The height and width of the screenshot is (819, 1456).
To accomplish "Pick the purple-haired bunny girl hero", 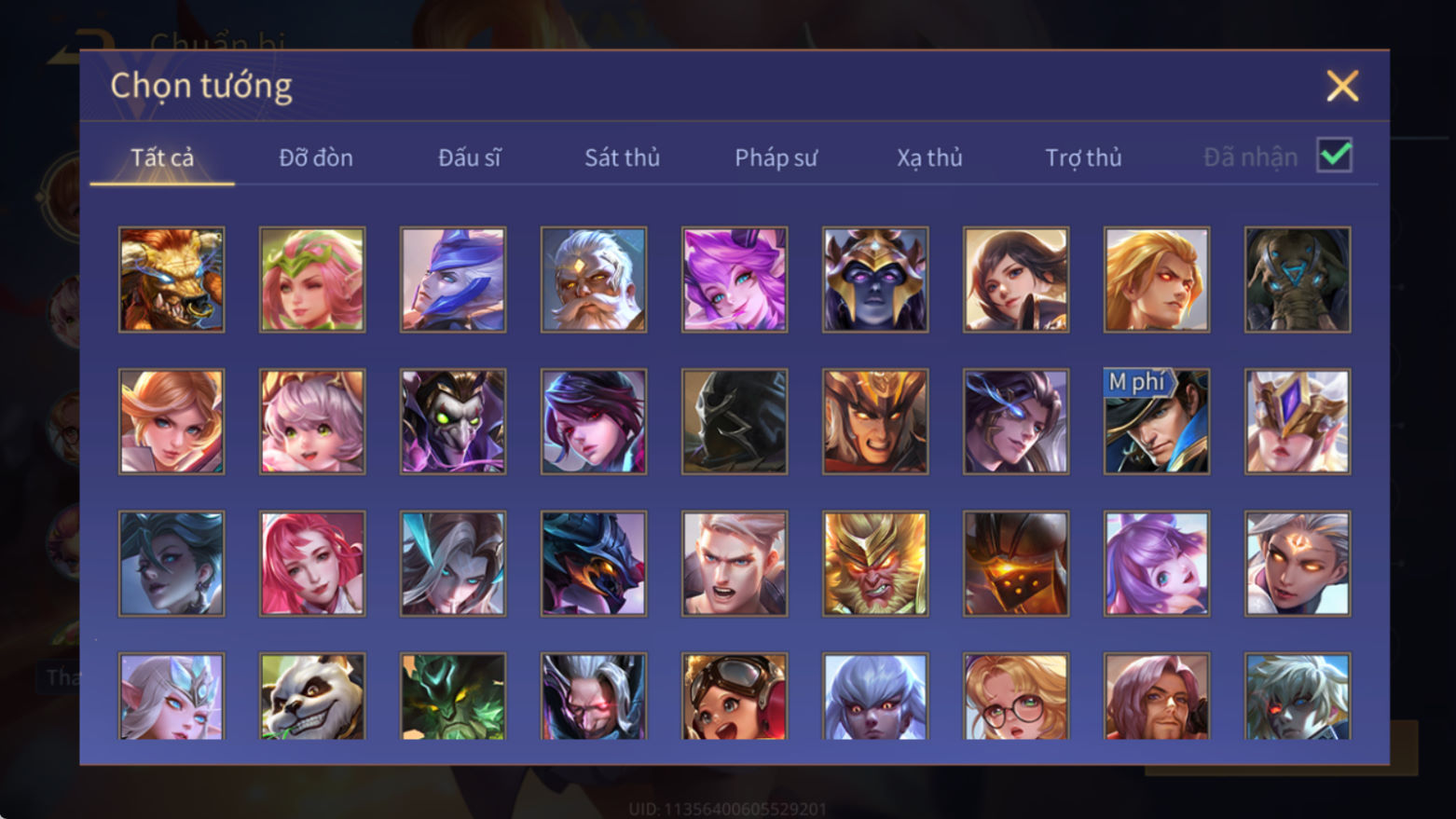I will point(1157,564).
